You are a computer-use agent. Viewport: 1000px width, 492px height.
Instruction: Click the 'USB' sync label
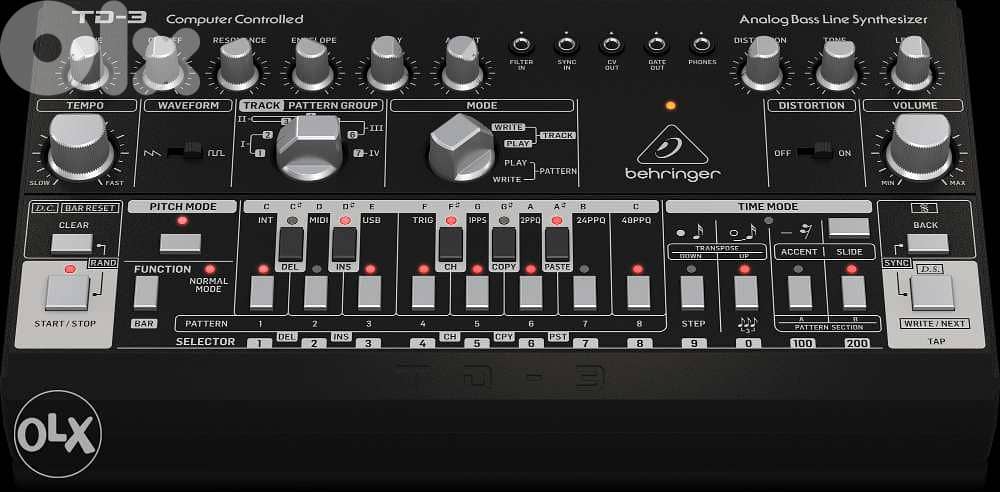[371, 220]
